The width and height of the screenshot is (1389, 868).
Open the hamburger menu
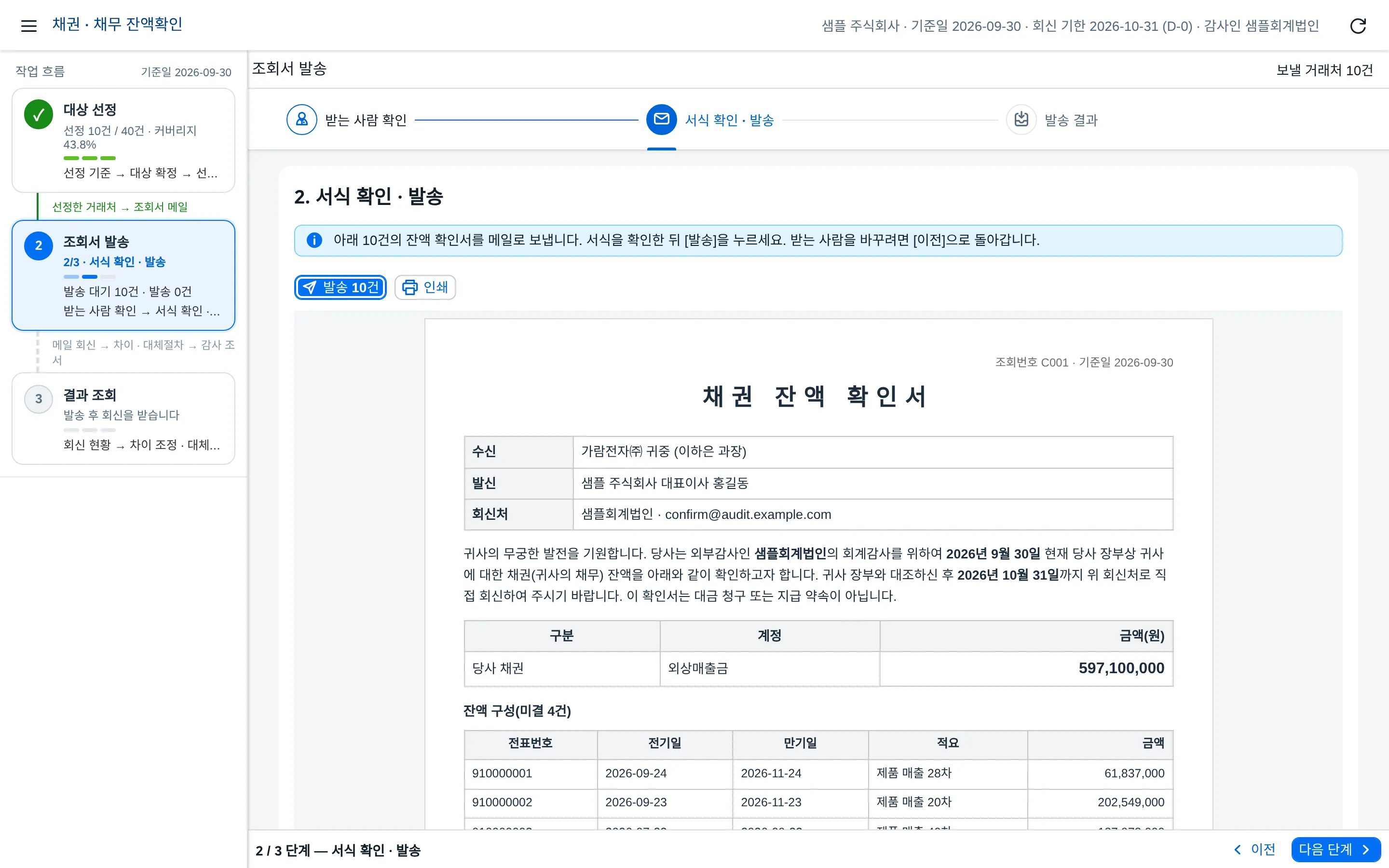[x=29, y=25]
